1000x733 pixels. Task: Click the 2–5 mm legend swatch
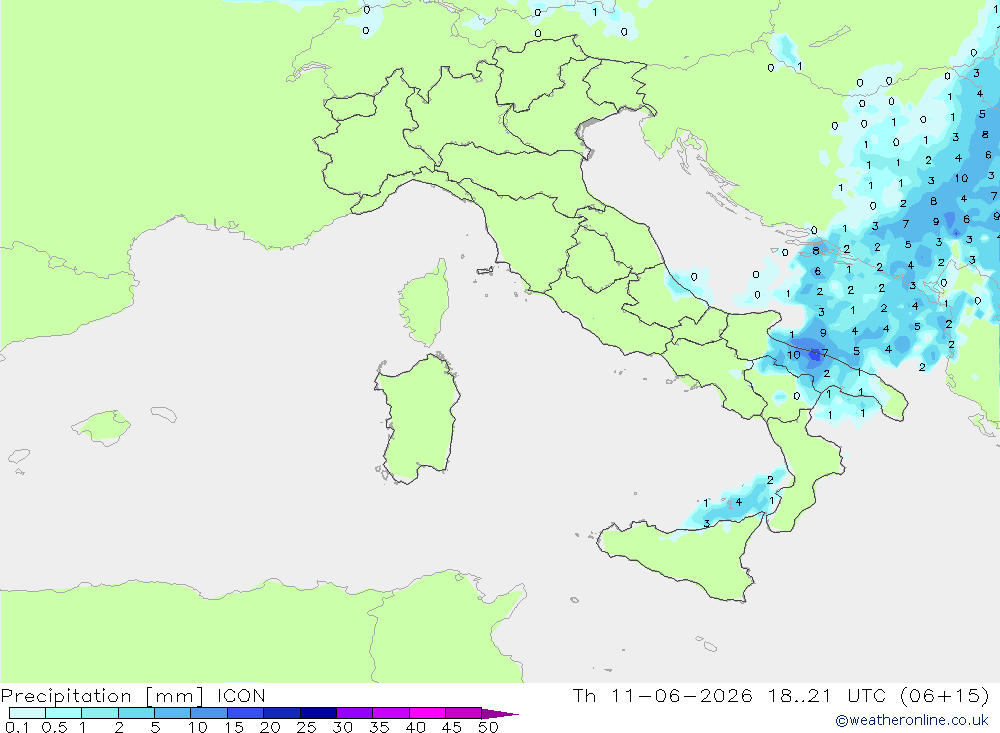pos(136,713)
